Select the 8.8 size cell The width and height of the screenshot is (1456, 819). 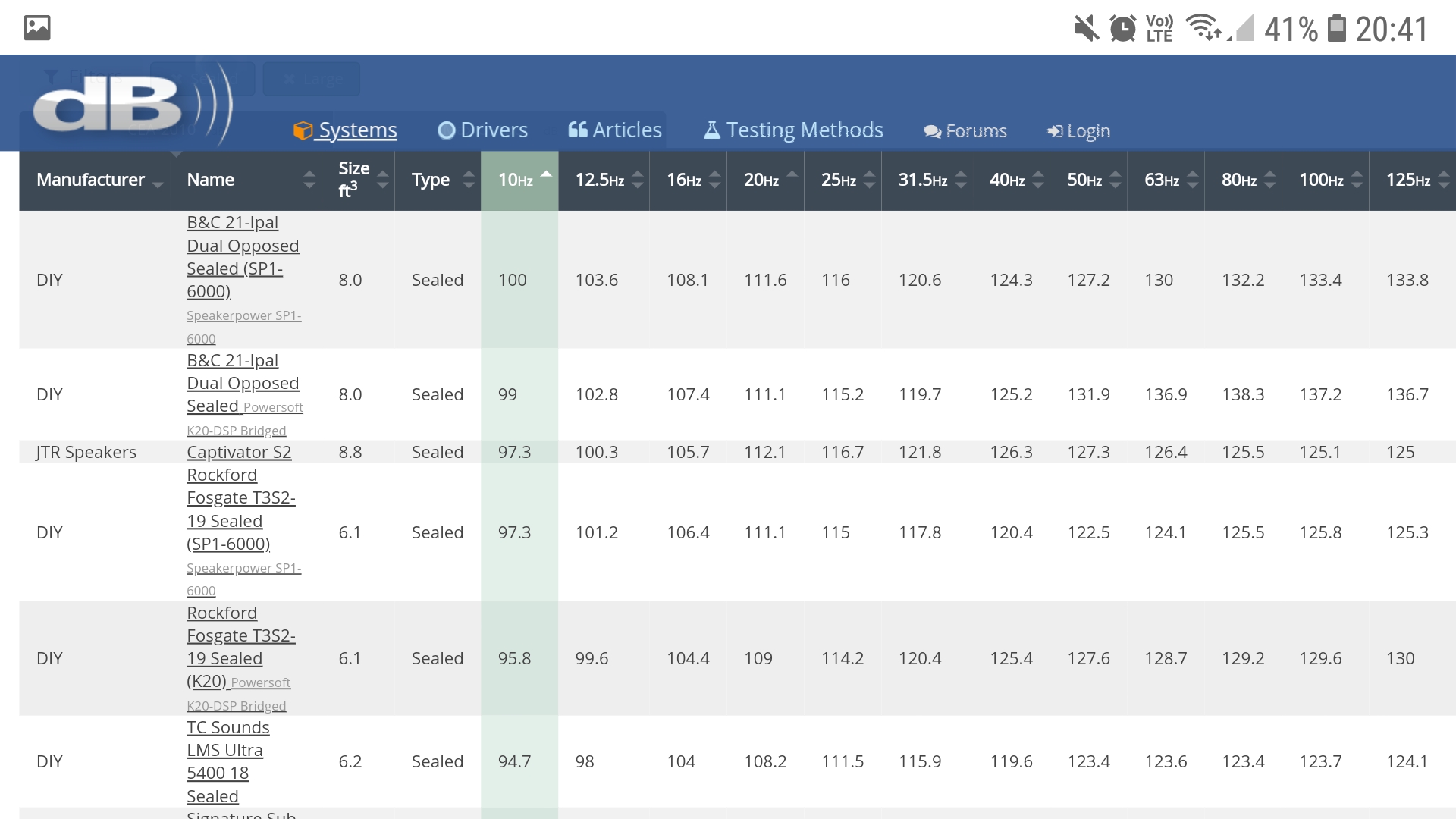coord(350,453)
